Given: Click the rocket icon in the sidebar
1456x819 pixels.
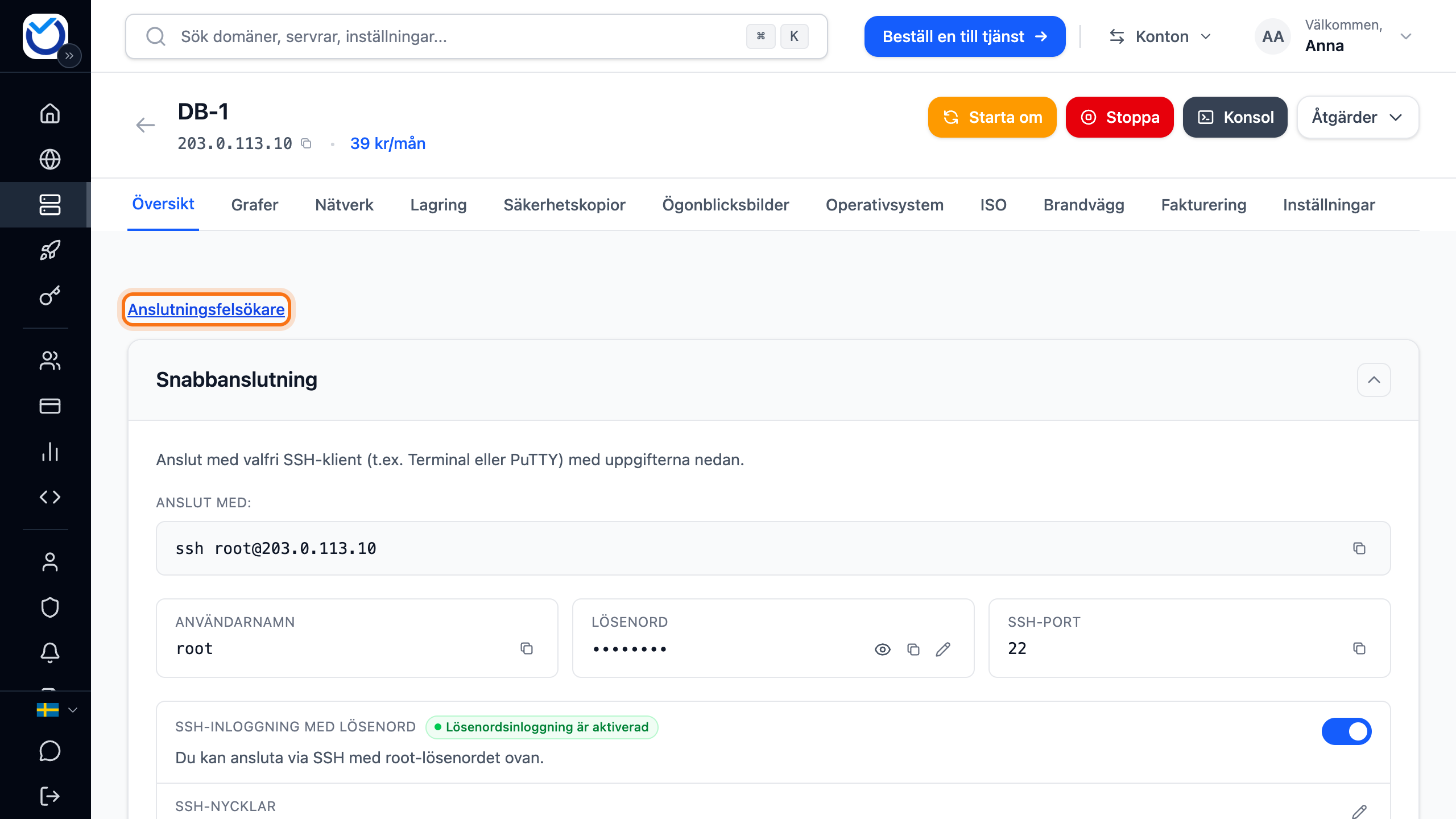Looking at the screenshot, I should (x=50, y=250).
